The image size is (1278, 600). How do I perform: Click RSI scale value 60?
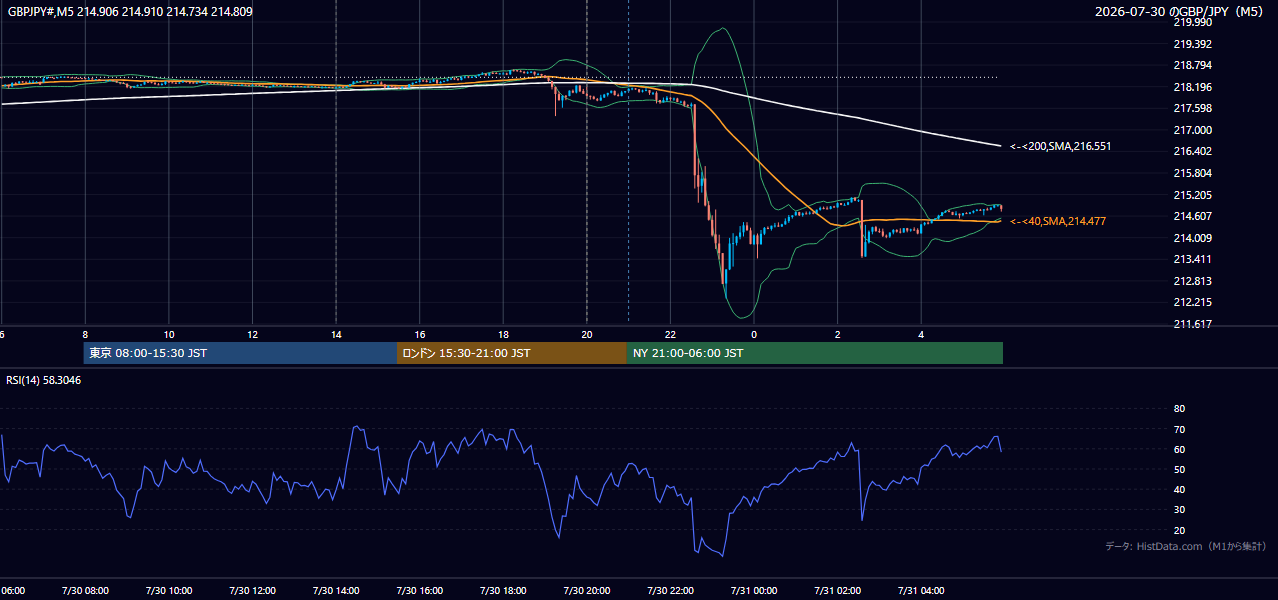click(1179, 449)
